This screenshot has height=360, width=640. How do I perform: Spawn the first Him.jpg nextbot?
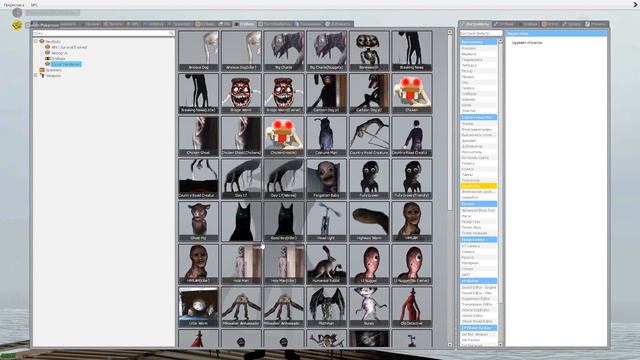[x=411, y=221]
